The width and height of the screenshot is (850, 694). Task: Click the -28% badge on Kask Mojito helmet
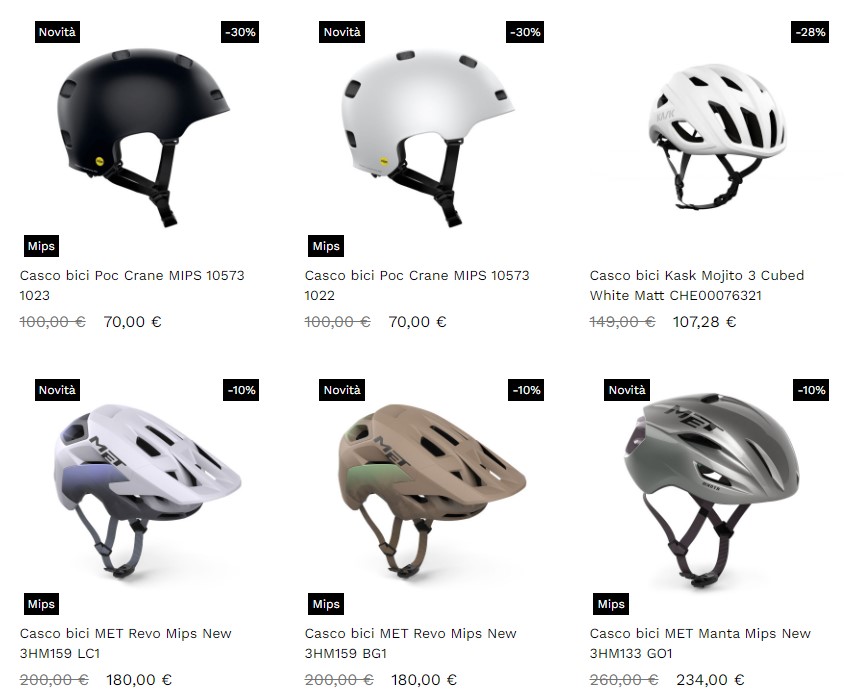[x=810, y=32]
